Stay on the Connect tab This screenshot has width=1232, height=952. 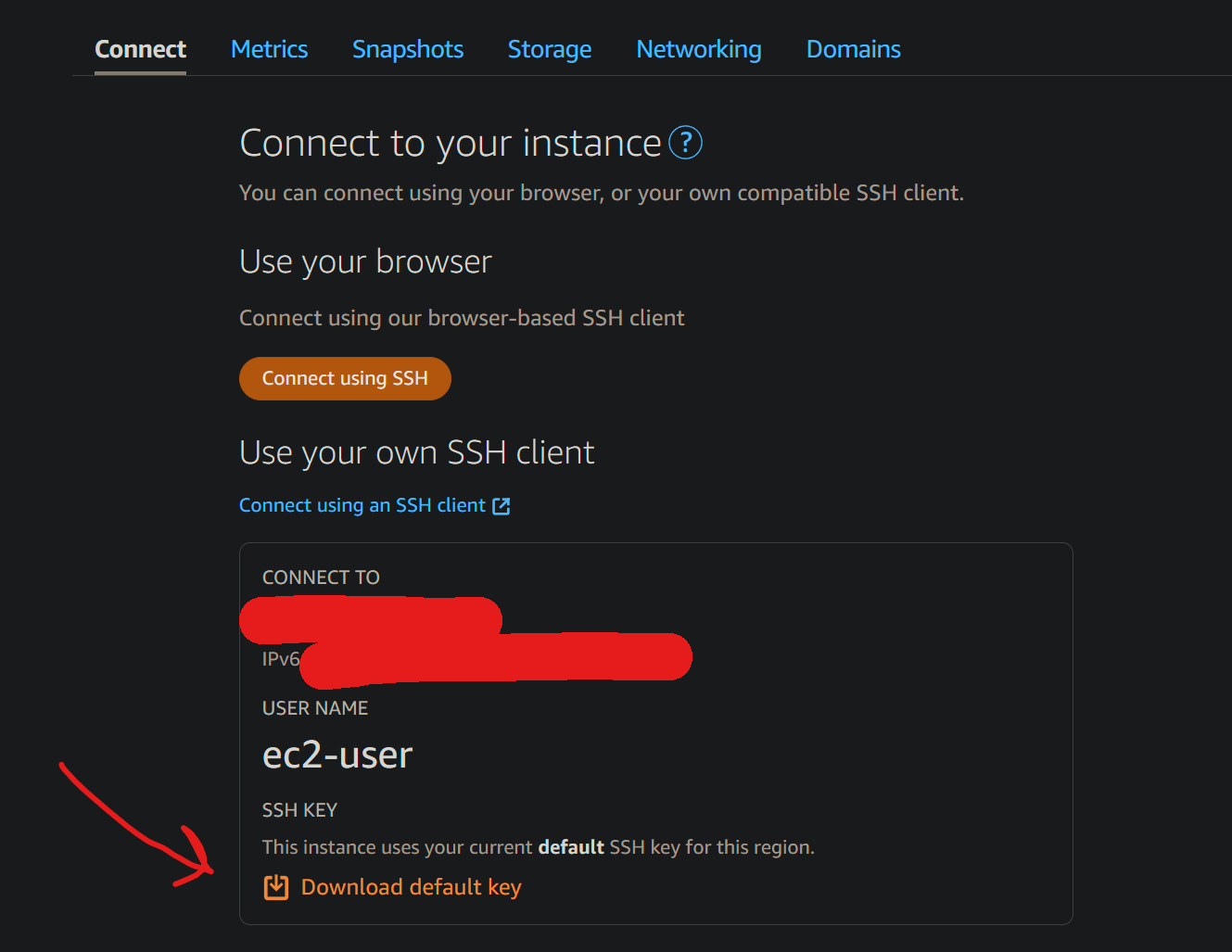point(140,49)
